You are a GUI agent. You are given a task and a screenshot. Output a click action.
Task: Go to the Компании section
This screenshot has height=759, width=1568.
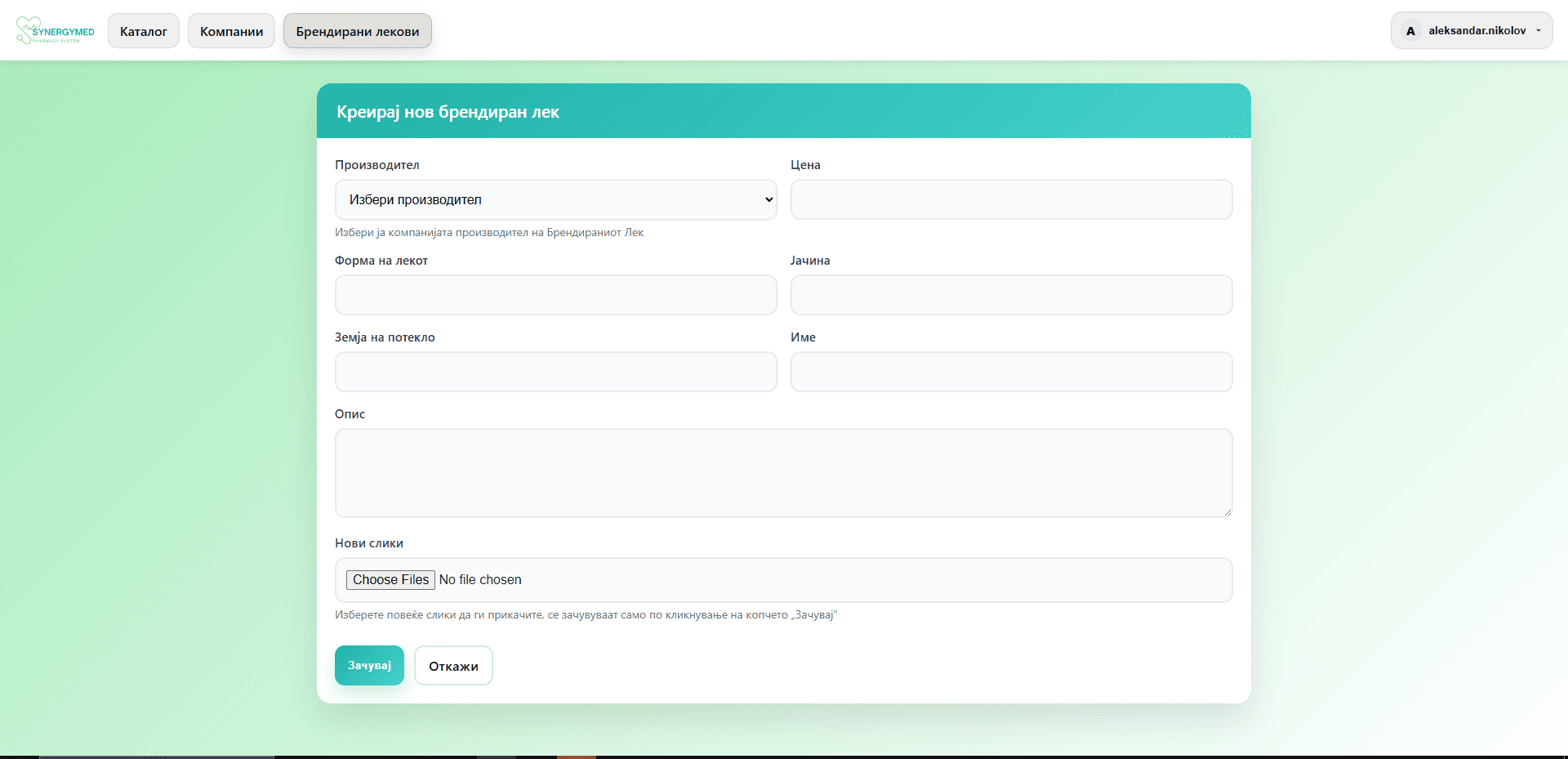(x=231, y=31)
